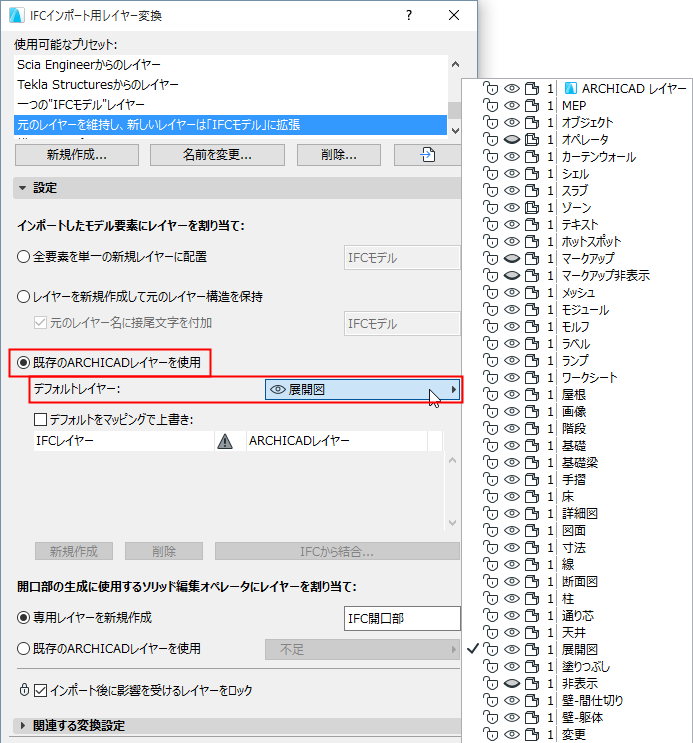Select lower 既存のARCHICADレイヤーを使用 radio for openings
This screenshot has width=693, height=743.
pyautogui.click(x=23, y=649)
